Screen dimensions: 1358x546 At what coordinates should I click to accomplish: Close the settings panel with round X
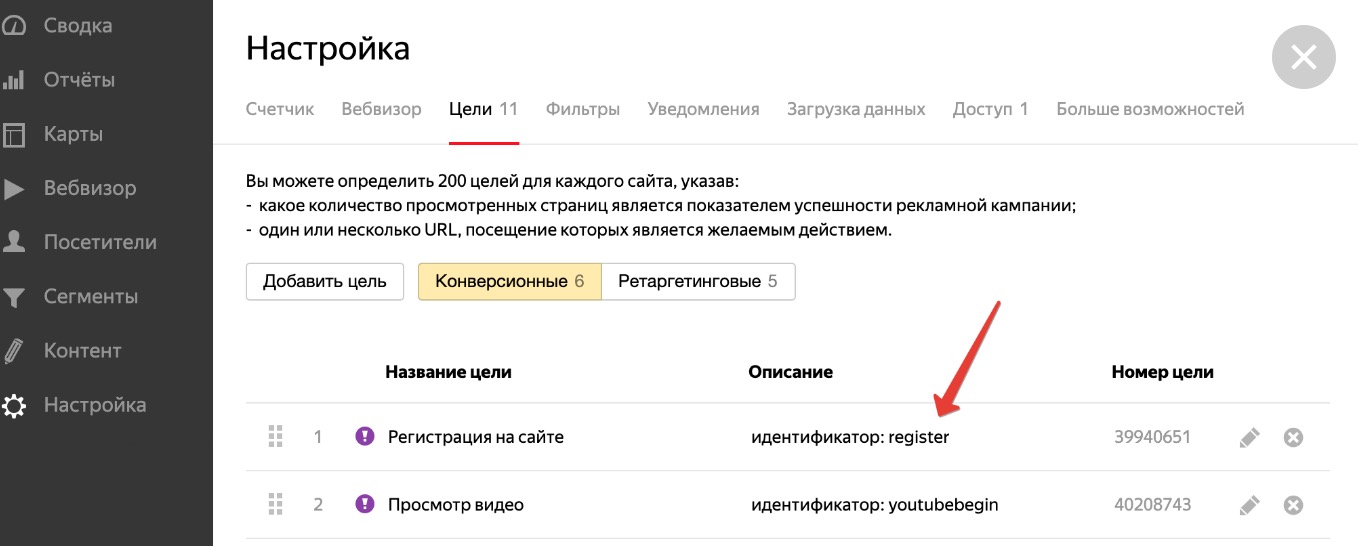1304,57
